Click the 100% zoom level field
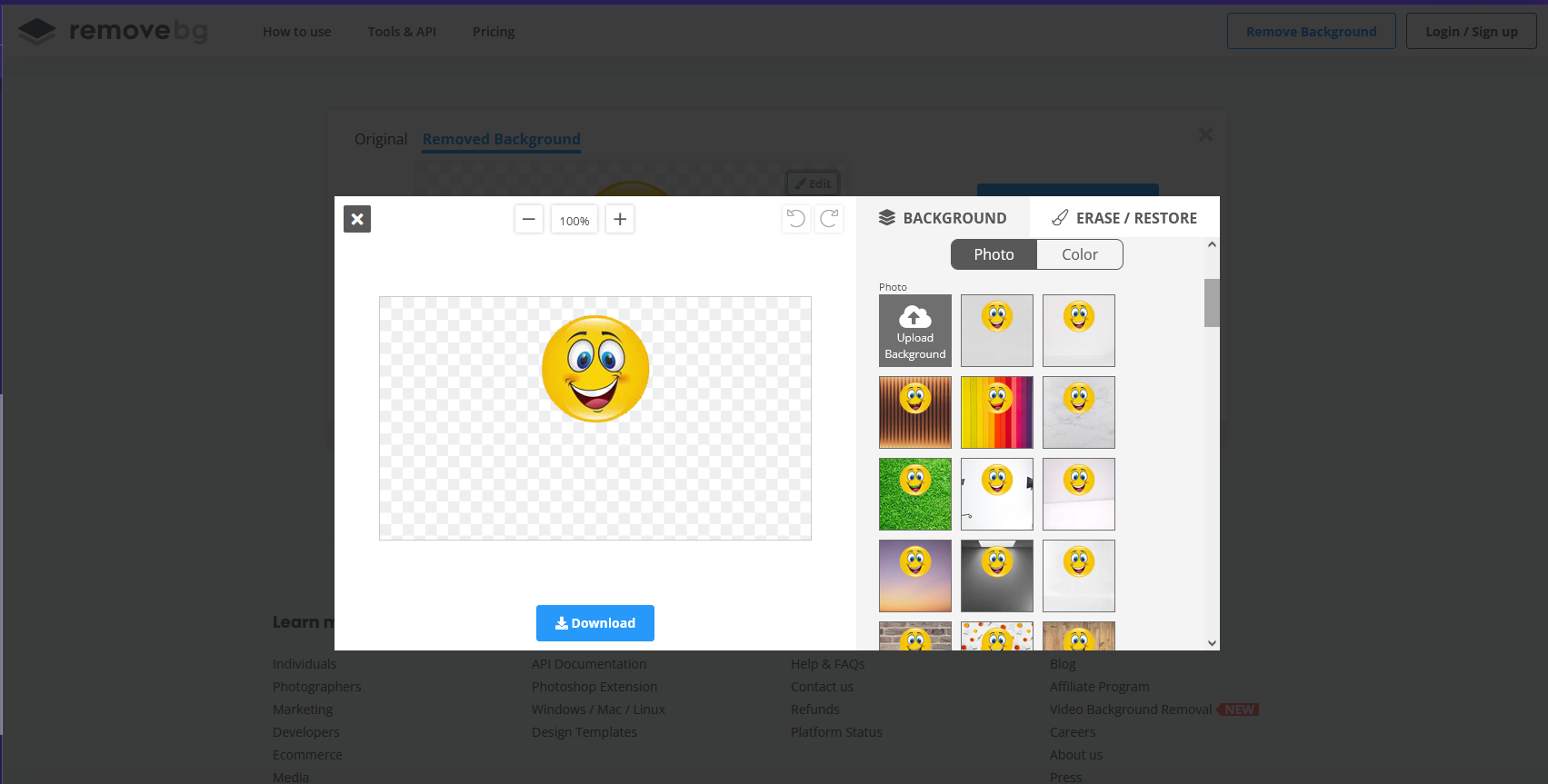The height and width of the screenshot is (784, 1548). pos(574,220)
